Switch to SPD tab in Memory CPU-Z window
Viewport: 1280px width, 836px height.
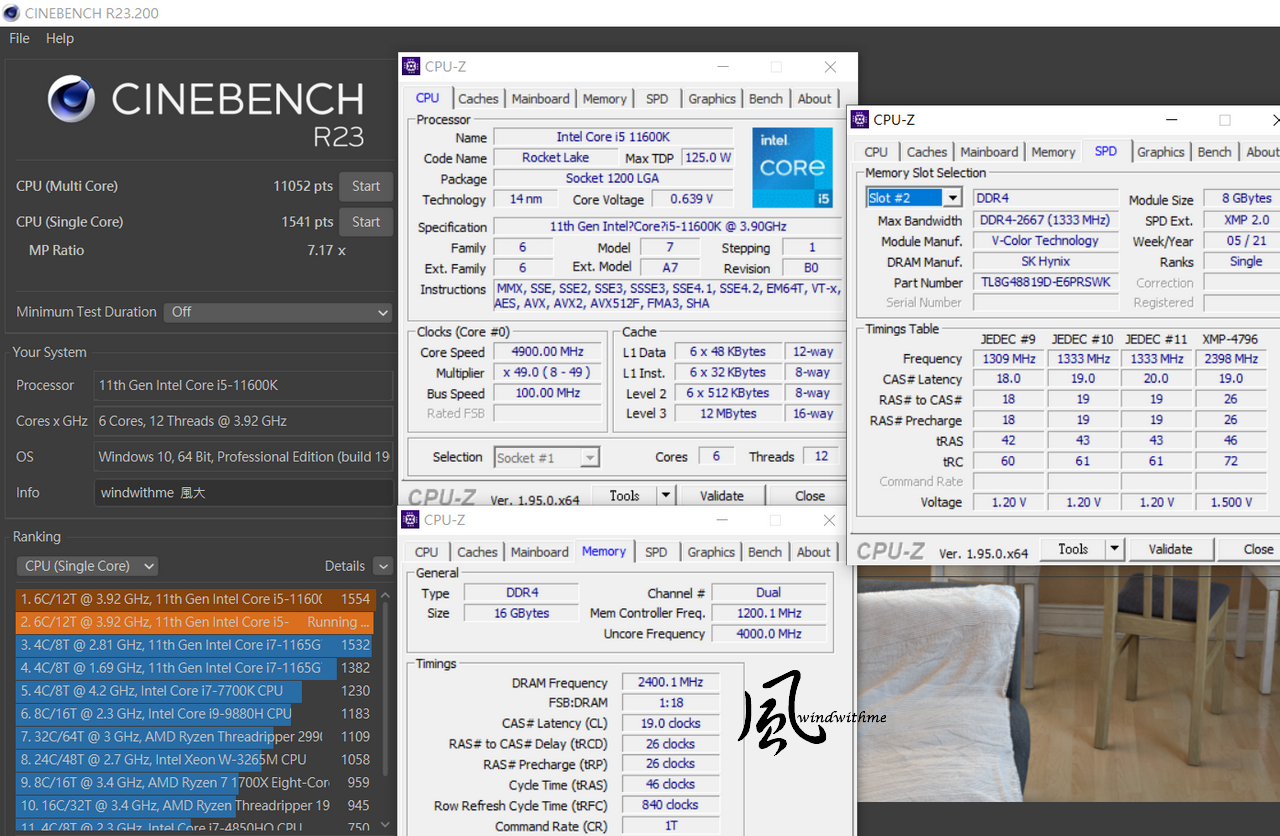coord(656,552)
